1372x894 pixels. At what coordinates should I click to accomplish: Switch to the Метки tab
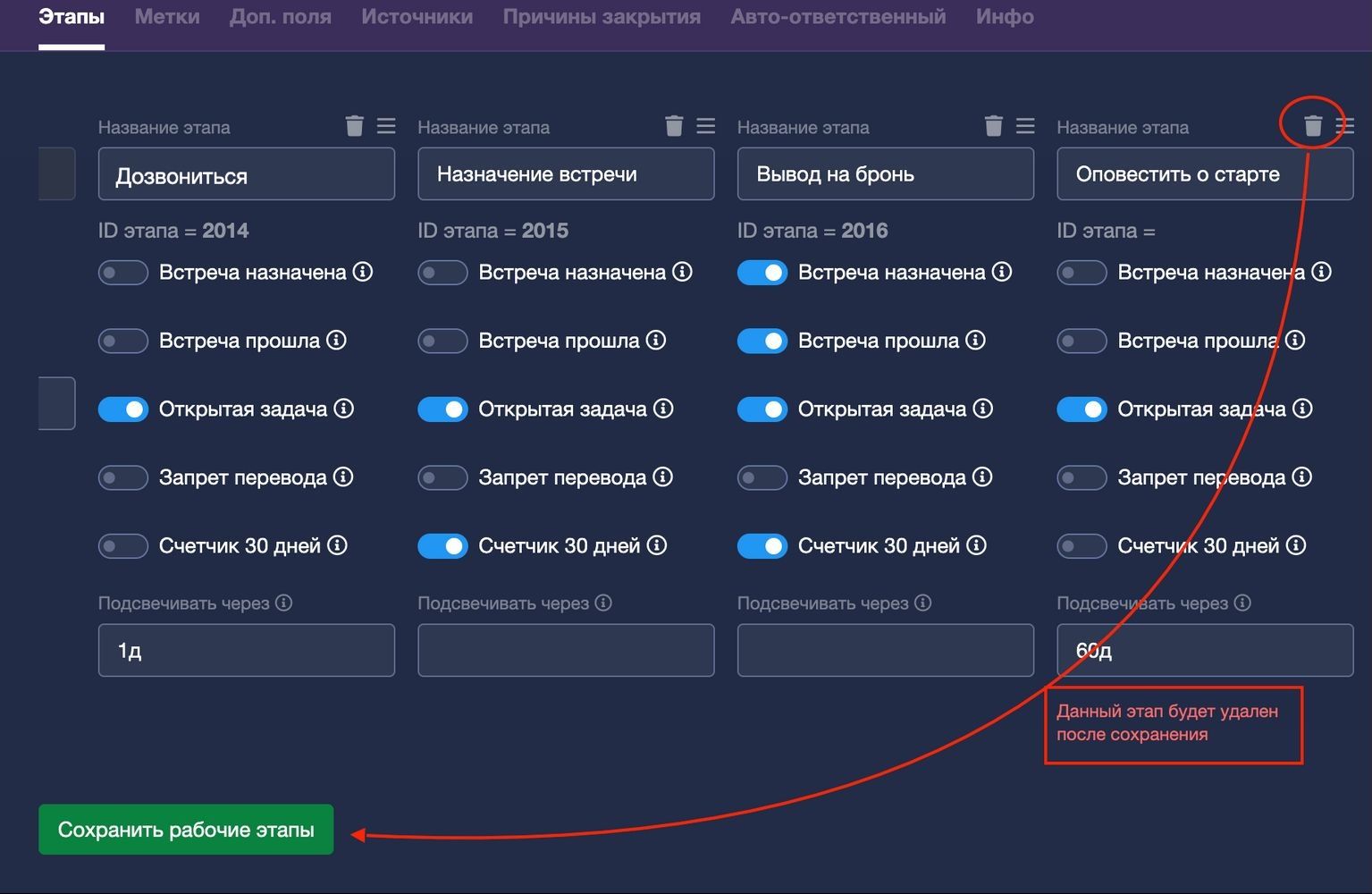(x=167, y=17)
